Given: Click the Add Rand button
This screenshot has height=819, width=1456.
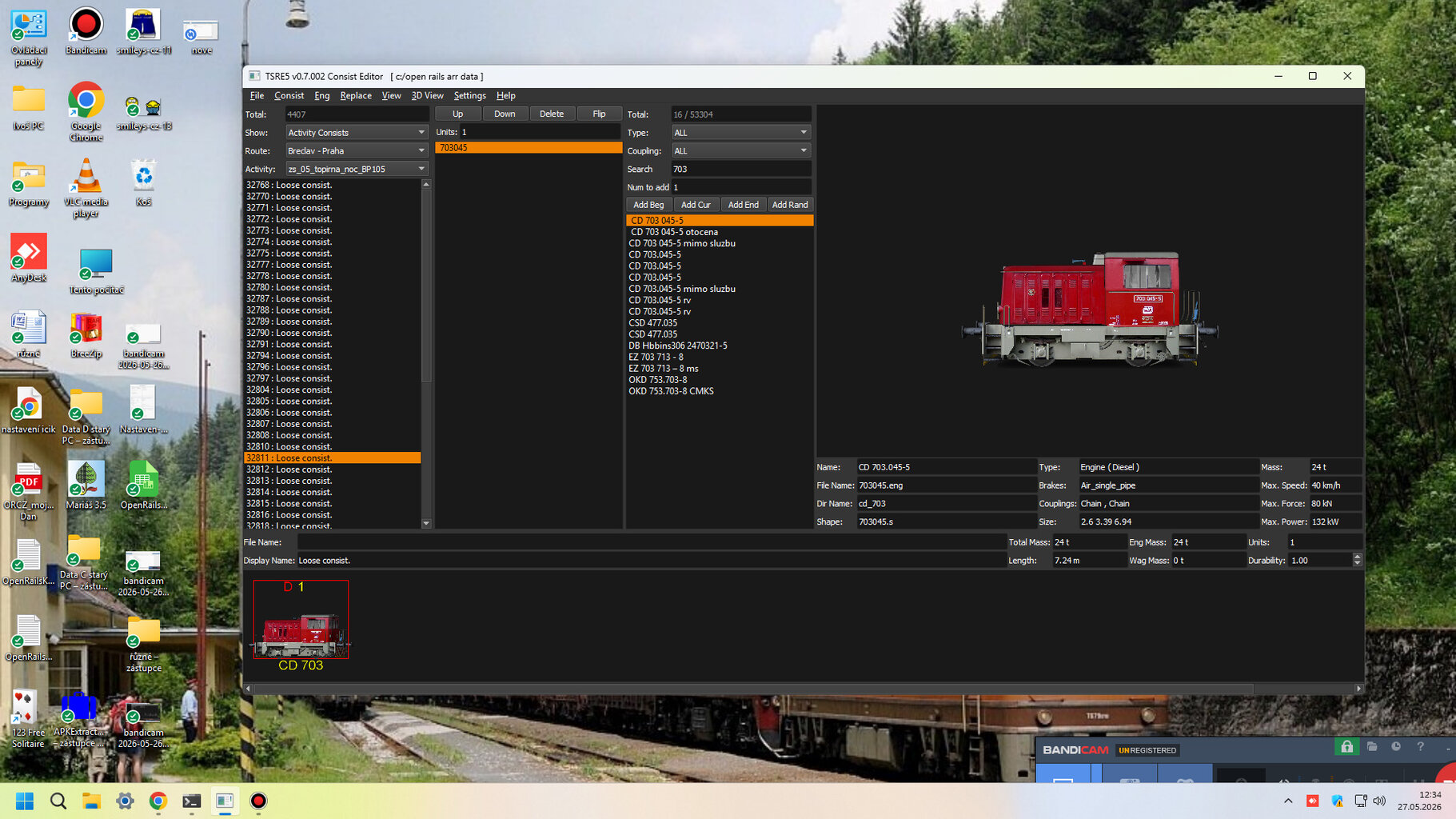Looking at the screenshot, I should pos(790,205).
